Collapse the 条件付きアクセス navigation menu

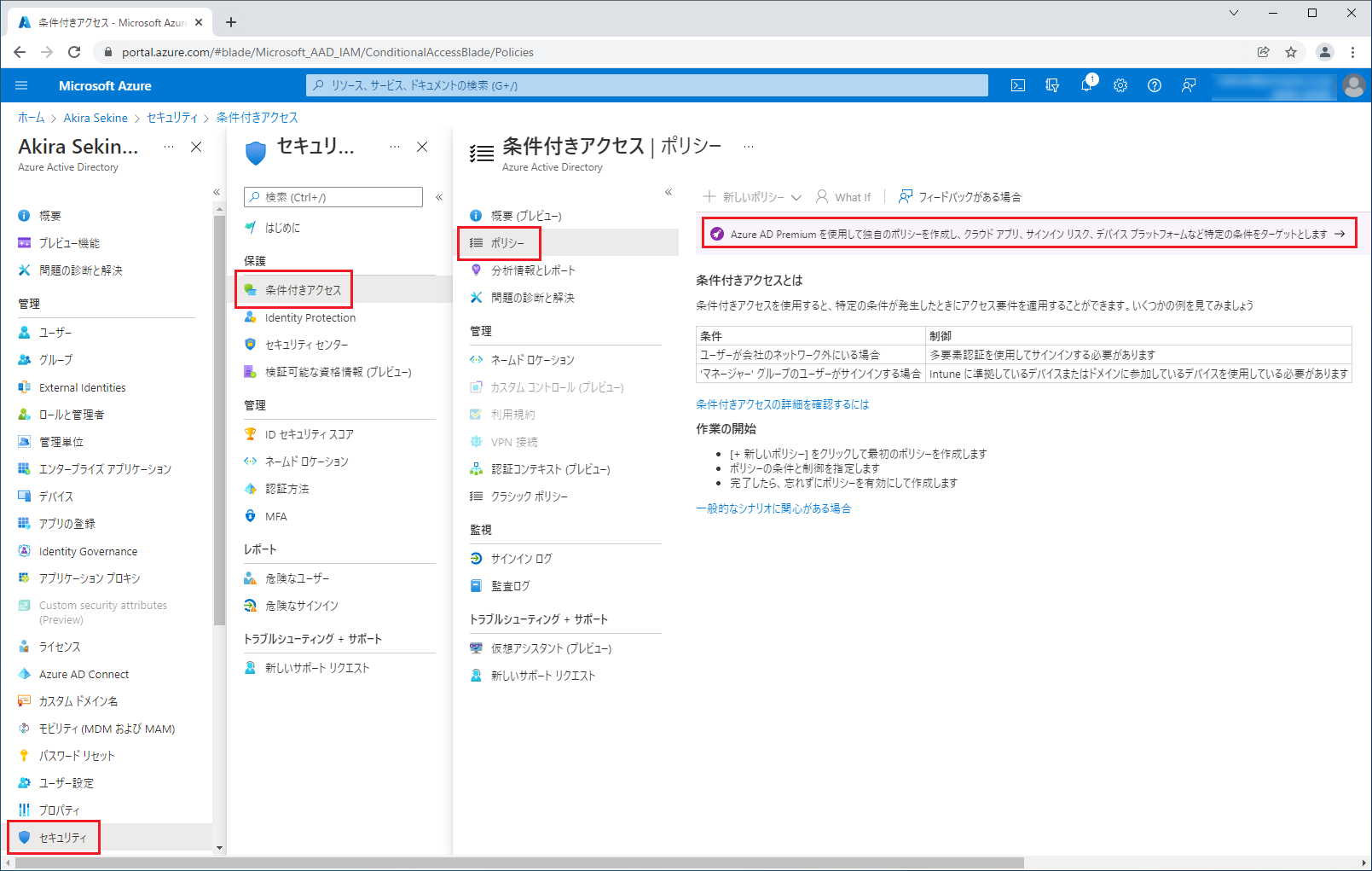click(669, 192)
